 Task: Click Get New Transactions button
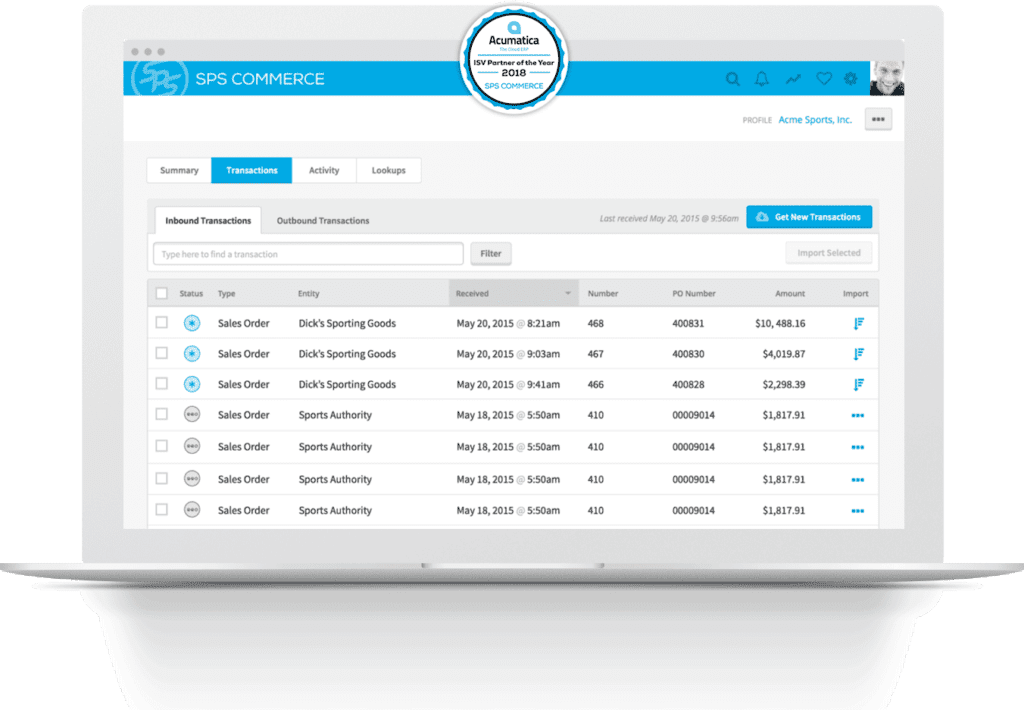[809, 217]
